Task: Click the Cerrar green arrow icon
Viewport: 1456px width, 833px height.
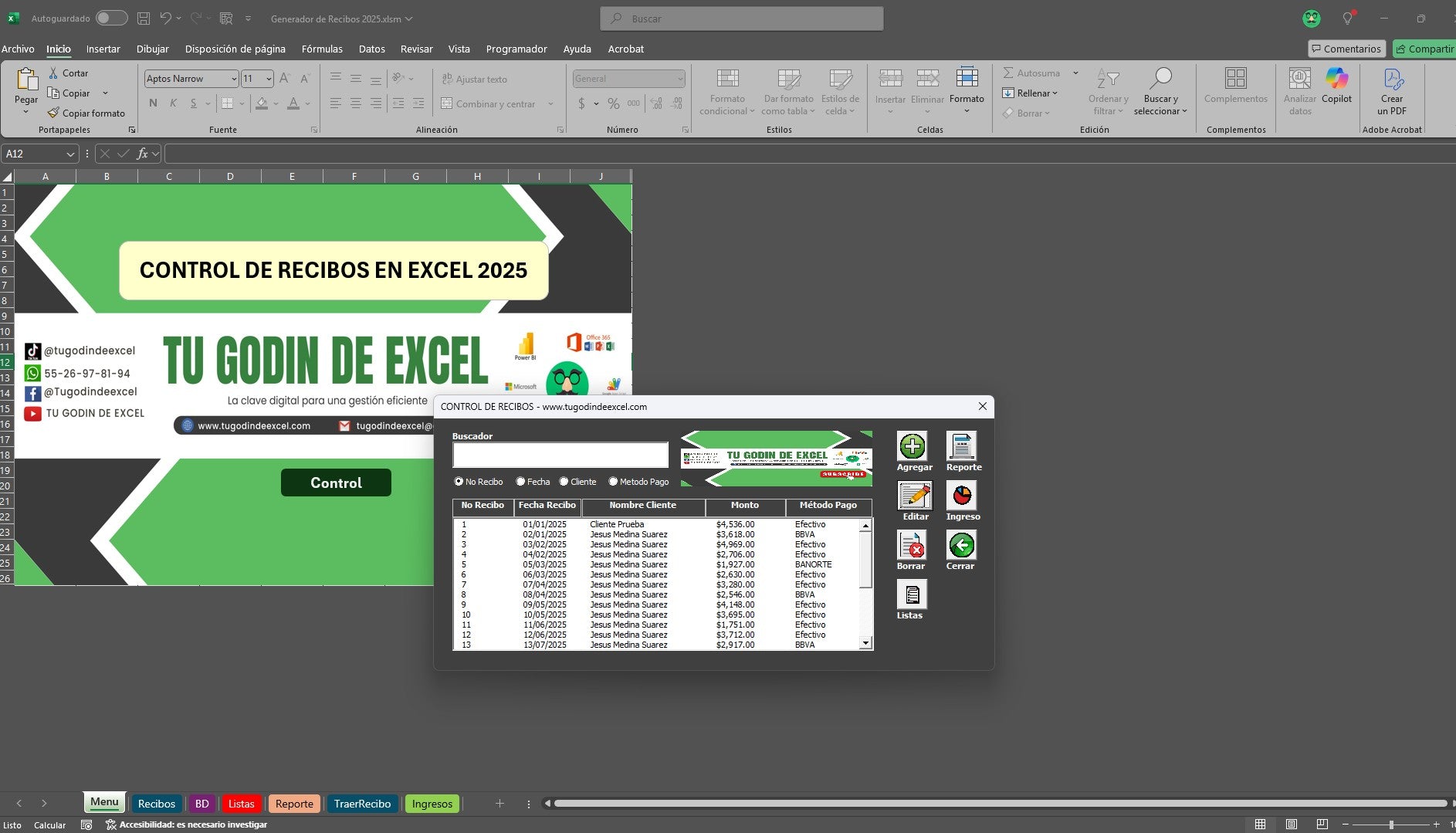Action: [961, 545]
